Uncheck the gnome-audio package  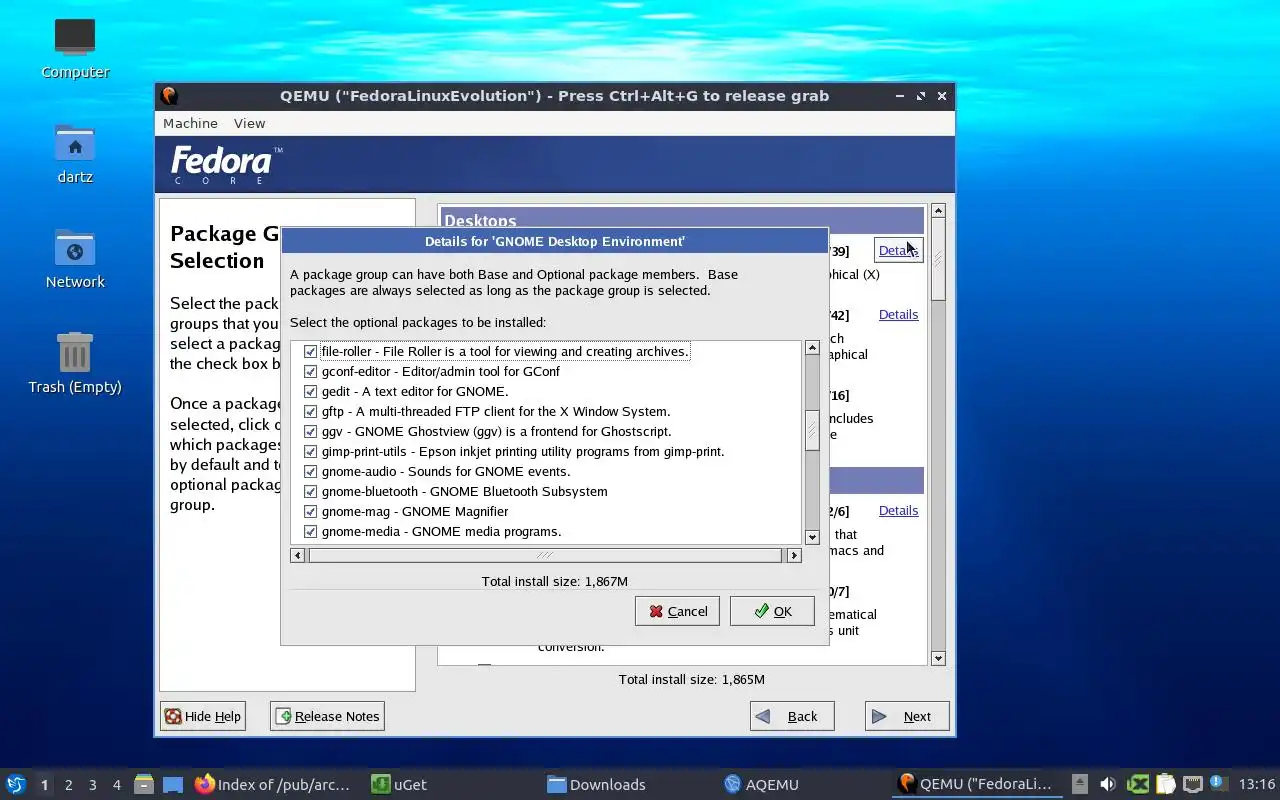click(x=310, y=471)
